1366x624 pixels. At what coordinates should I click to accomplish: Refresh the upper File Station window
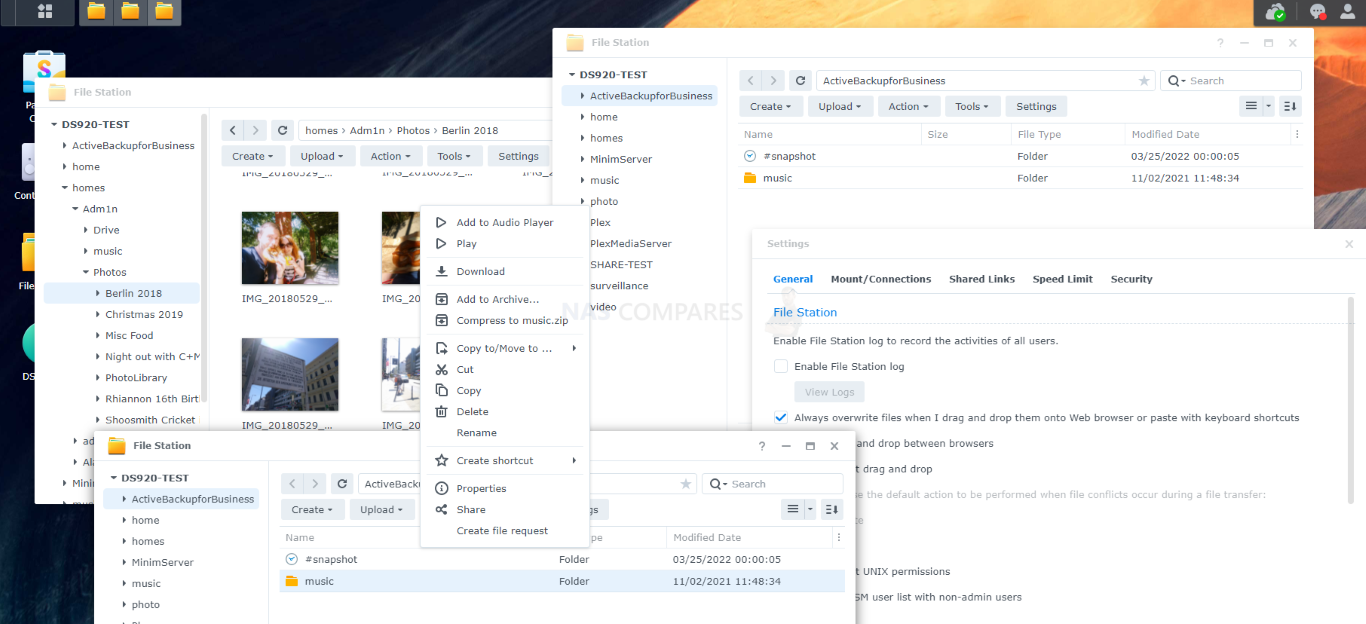800,80
